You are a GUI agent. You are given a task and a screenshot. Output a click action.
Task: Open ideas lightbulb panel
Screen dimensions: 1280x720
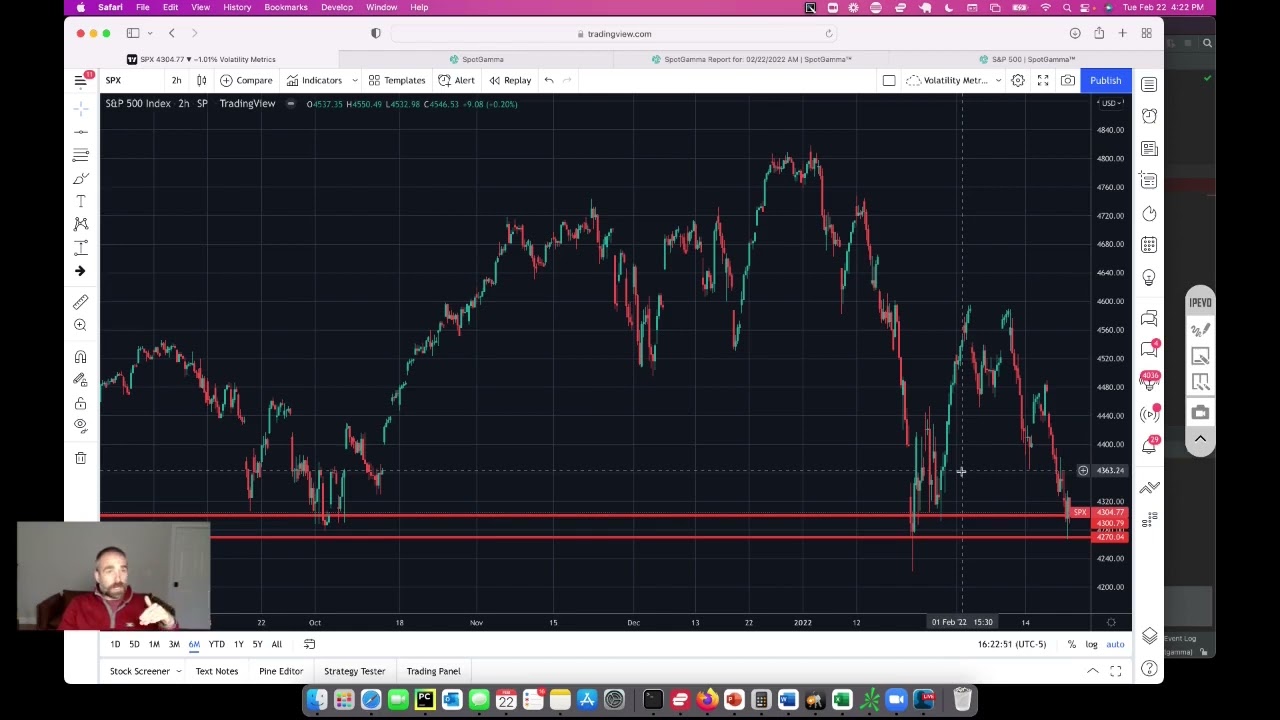click(x=1149, y=277)
